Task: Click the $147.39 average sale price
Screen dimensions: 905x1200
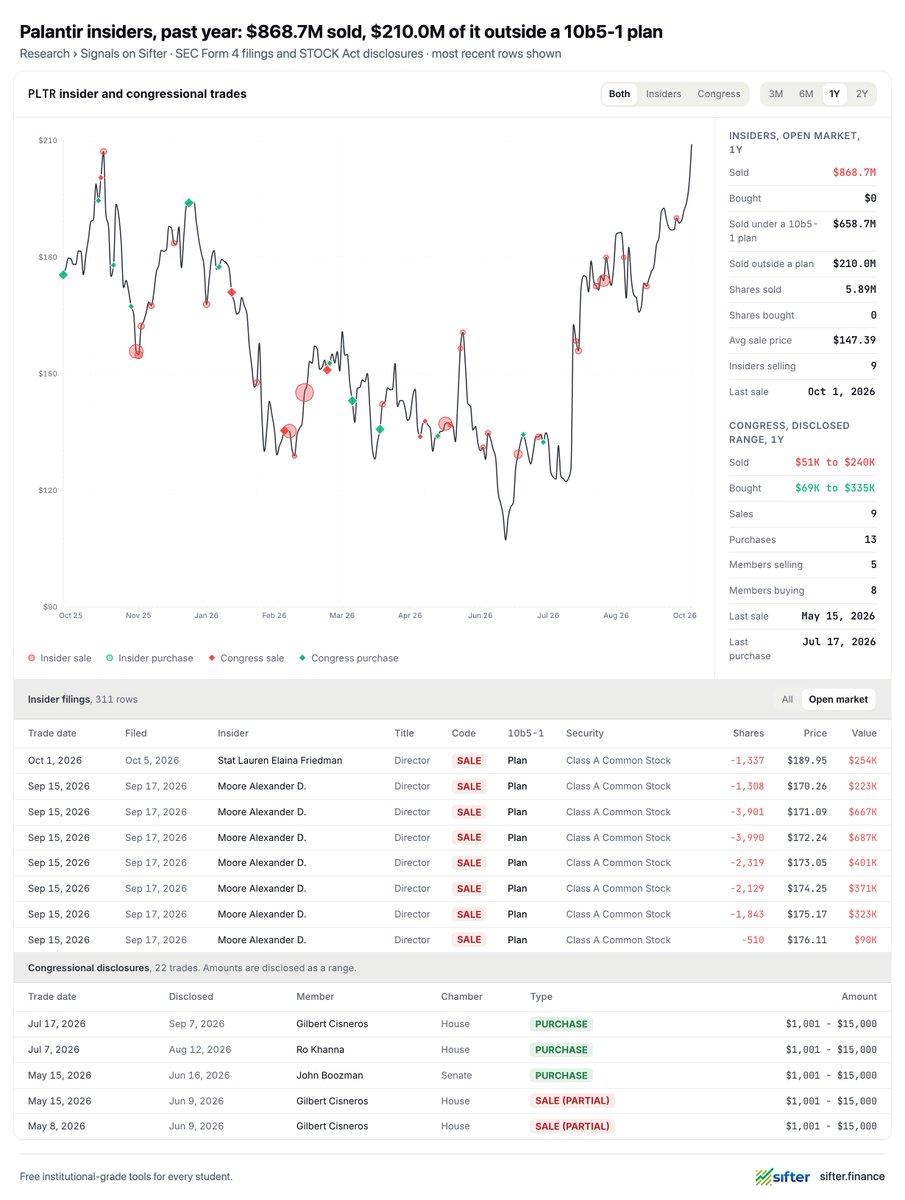Action: [x=854, y=340]
